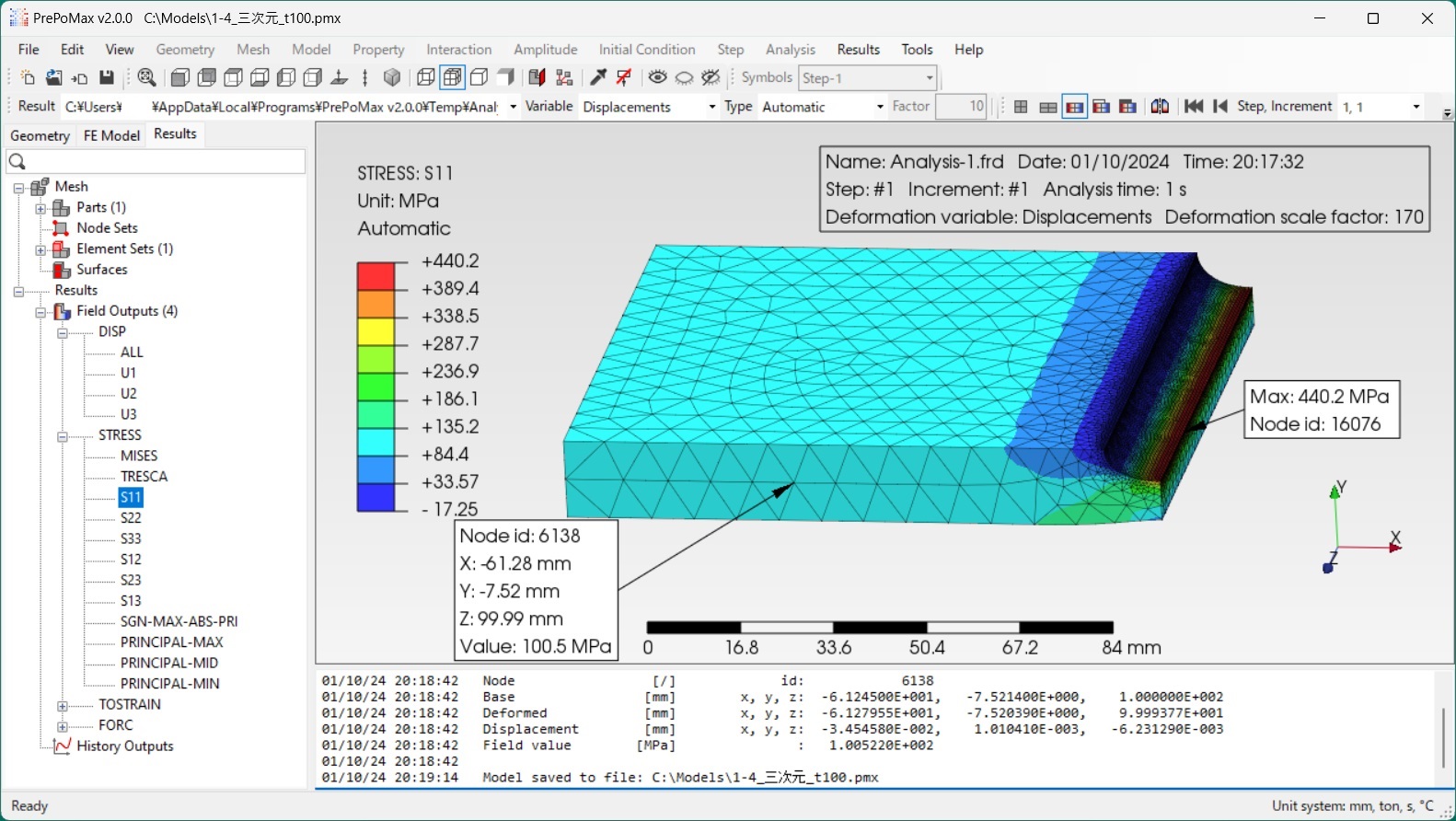Toggle the section view
The width and height of the screenshot is (1456, 821).
pyautogui.click(x=537, y=78)
